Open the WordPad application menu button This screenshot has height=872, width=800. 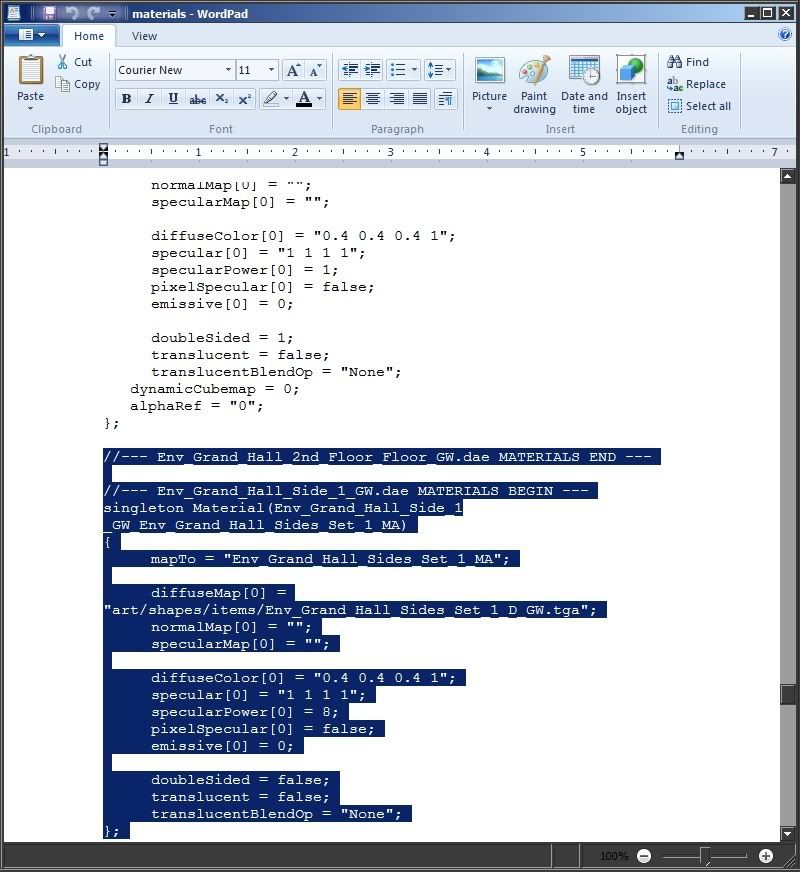[31, 36]
